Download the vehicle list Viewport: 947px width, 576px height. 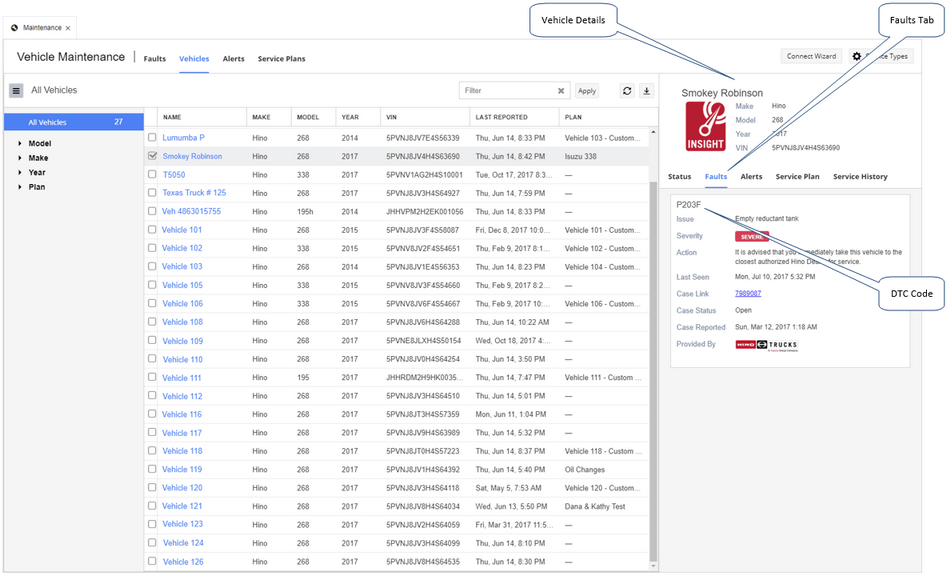(x=646, y=91)
